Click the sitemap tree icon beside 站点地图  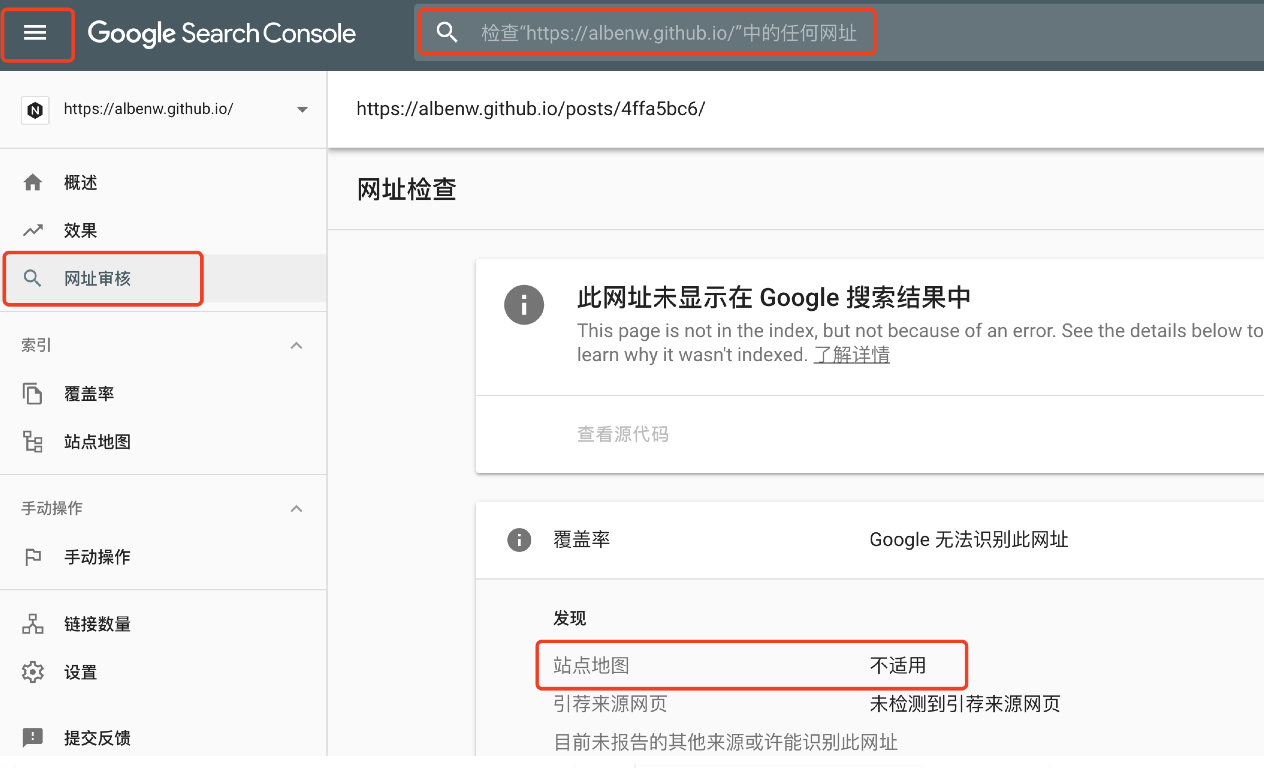(33, 442)
